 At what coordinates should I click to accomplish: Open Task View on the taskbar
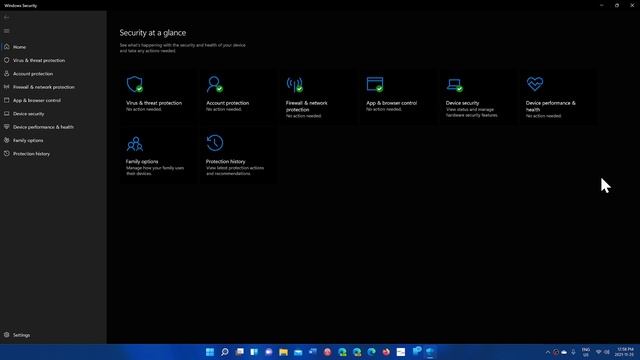pos(240,352)
